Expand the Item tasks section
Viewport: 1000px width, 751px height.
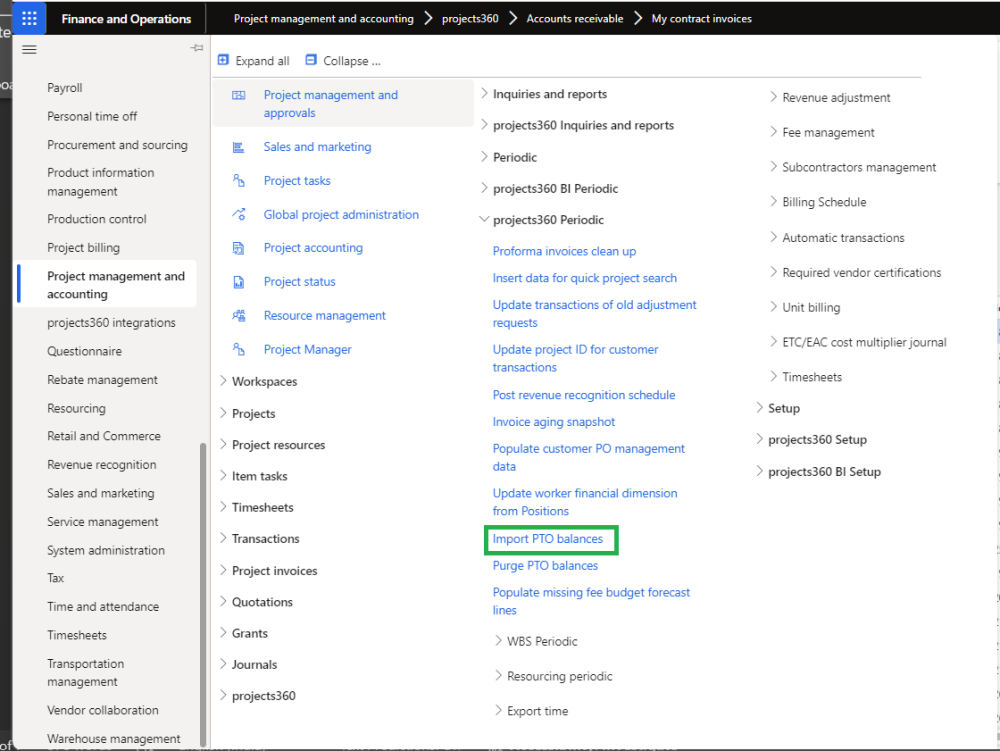click(x=223, y=475)
